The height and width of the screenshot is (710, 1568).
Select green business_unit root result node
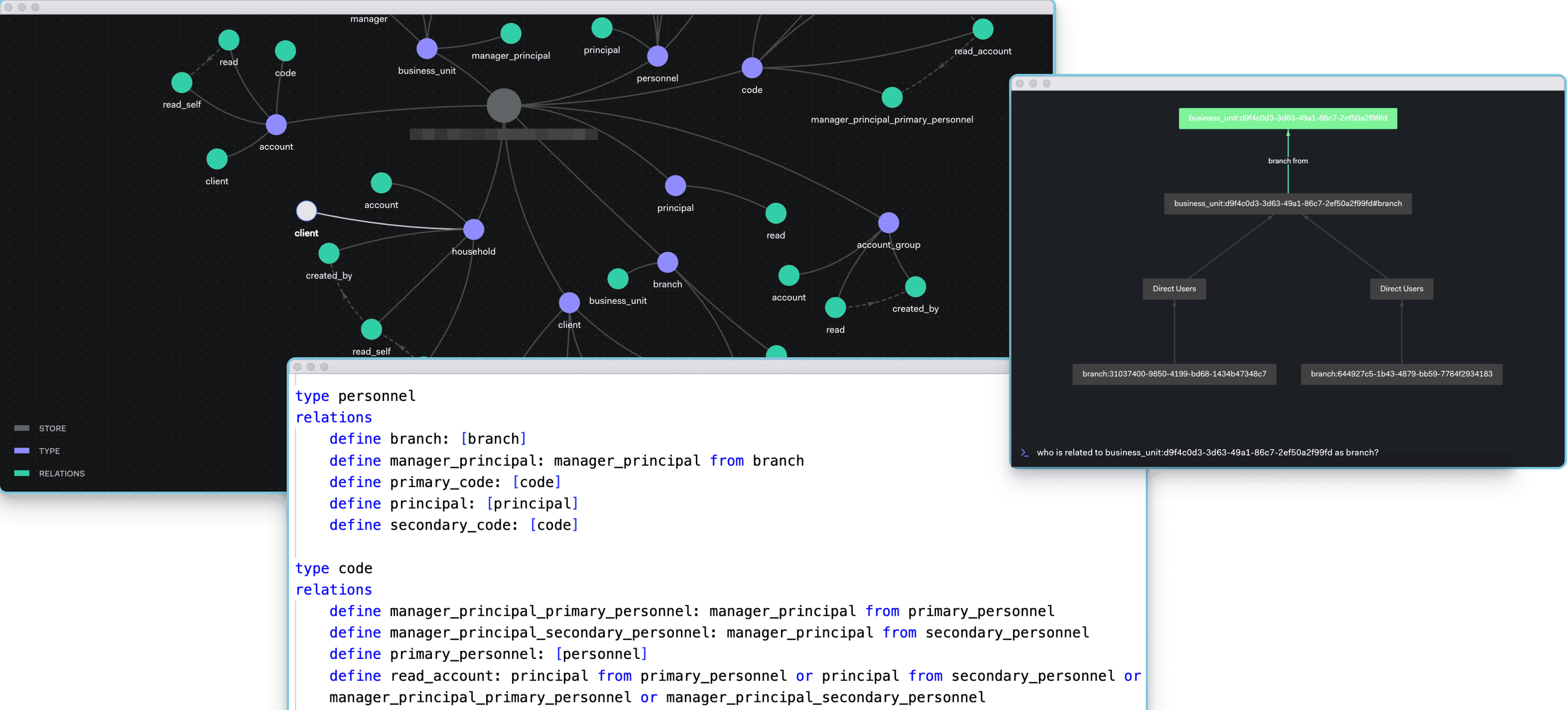pos(1287,118)
